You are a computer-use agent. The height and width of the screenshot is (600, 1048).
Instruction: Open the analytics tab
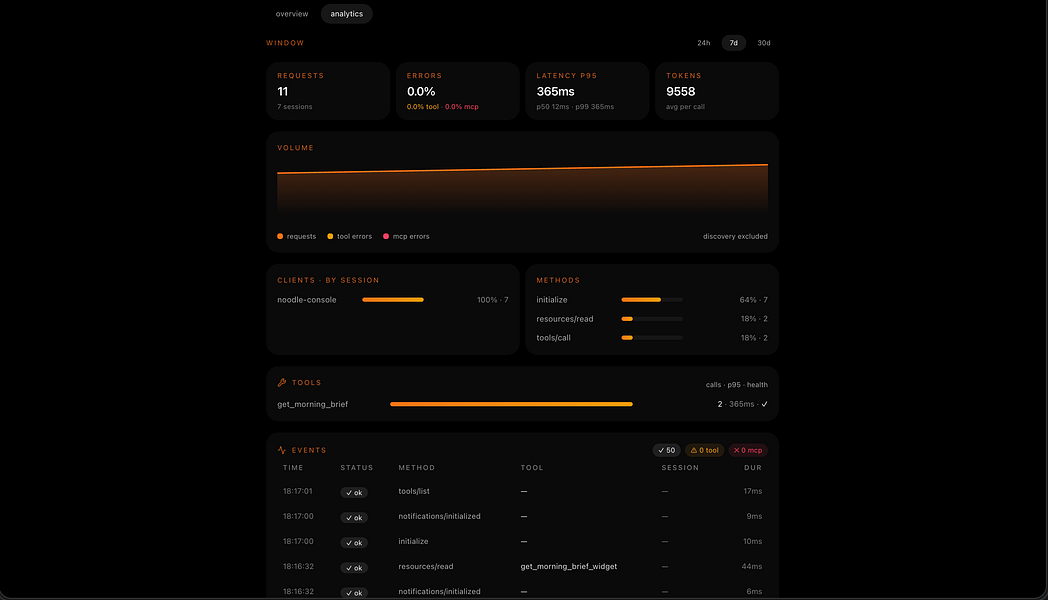click(x=347, y=14)
